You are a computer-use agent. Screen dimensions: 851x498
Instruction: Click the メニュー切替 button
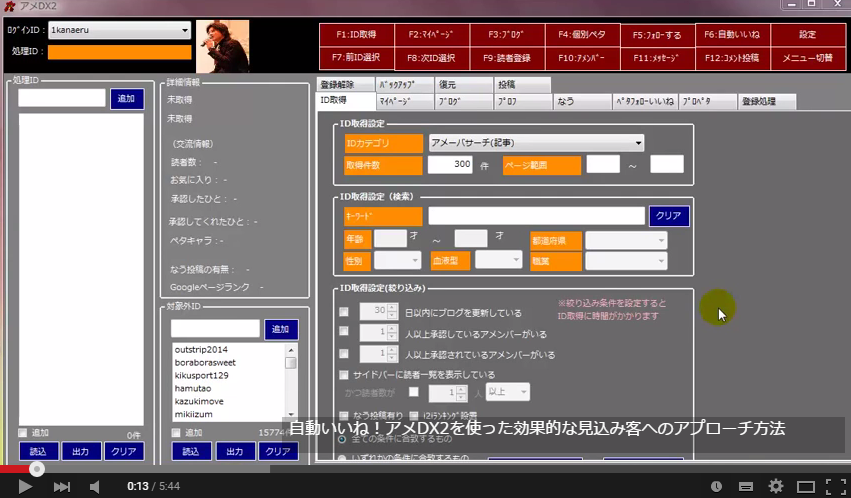pyautogui.click(x=808, y=58)
